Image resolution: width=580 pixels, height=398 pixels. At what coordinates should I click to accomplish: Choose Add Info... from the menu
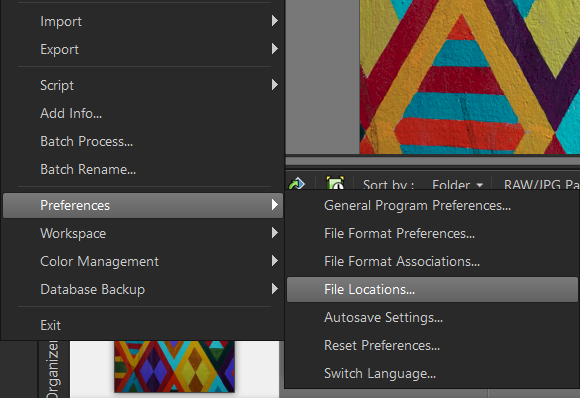(x=143, y=113)
